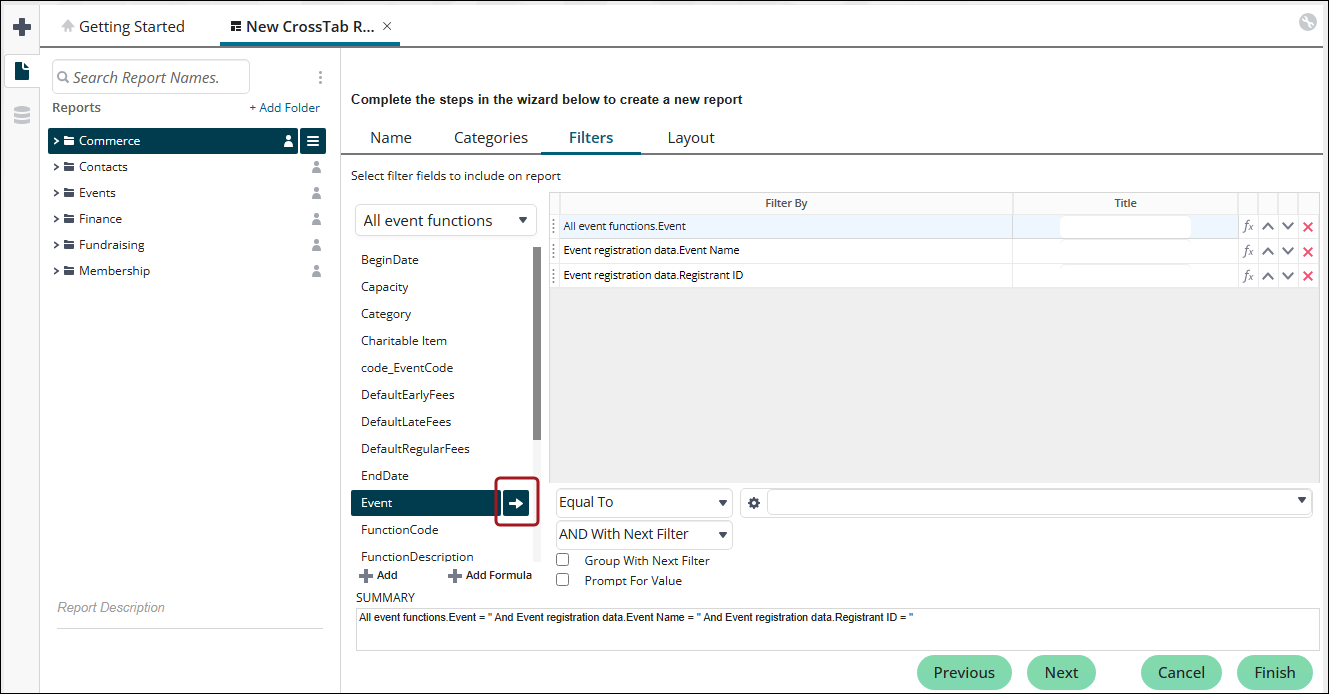The image size is (1329, 694).
Task: Expand the Events folder
Action: (57, 193)
